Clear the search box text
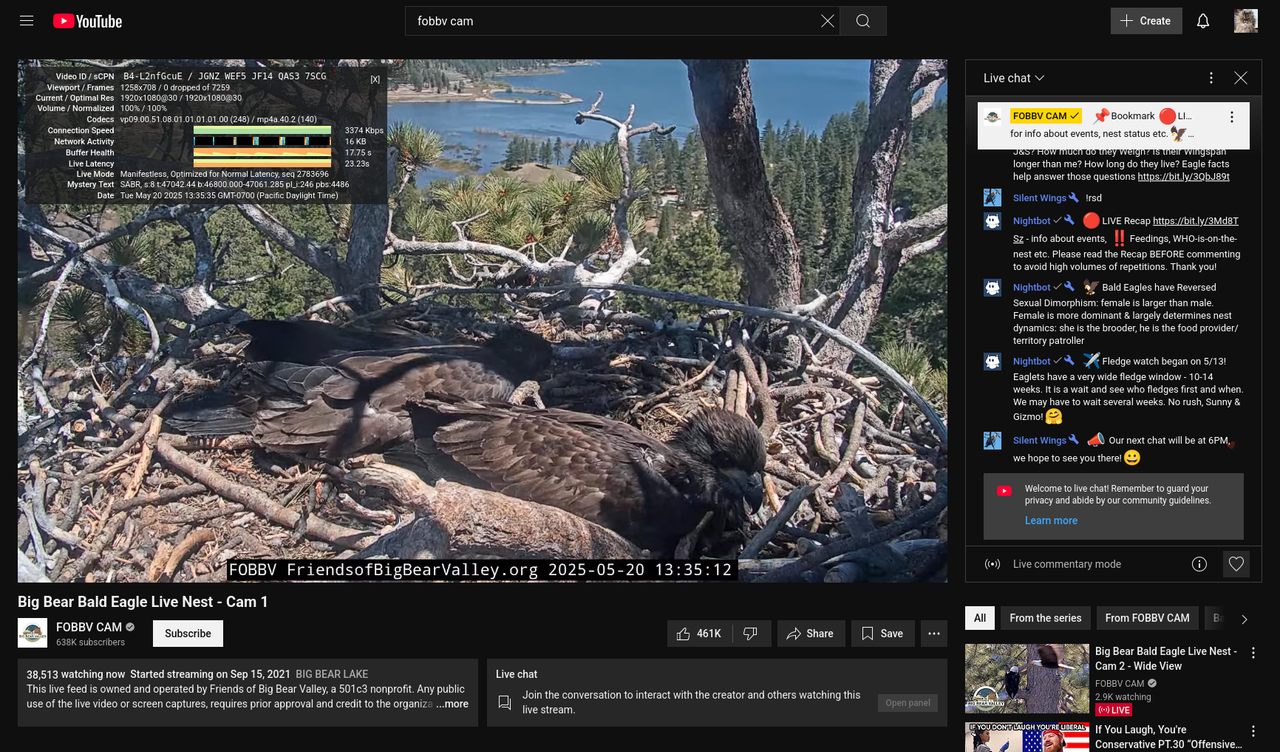This screenshot has height=752, width=1280. tap(827, 21)
